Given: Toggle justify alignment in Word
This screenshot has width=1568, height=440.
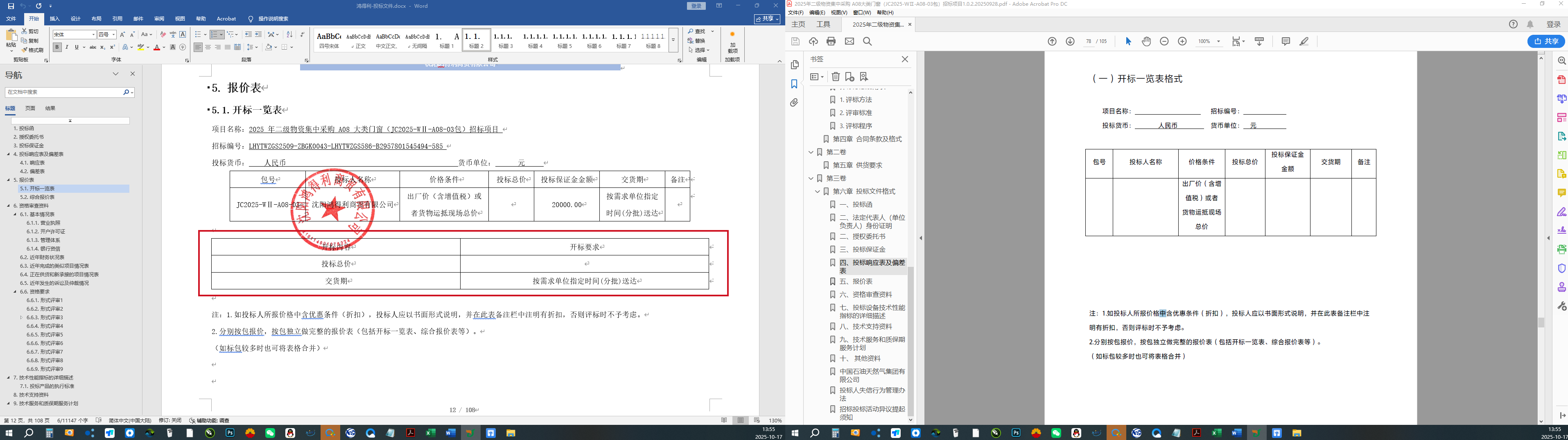Looking at the screenshot, I should [228, 47].
